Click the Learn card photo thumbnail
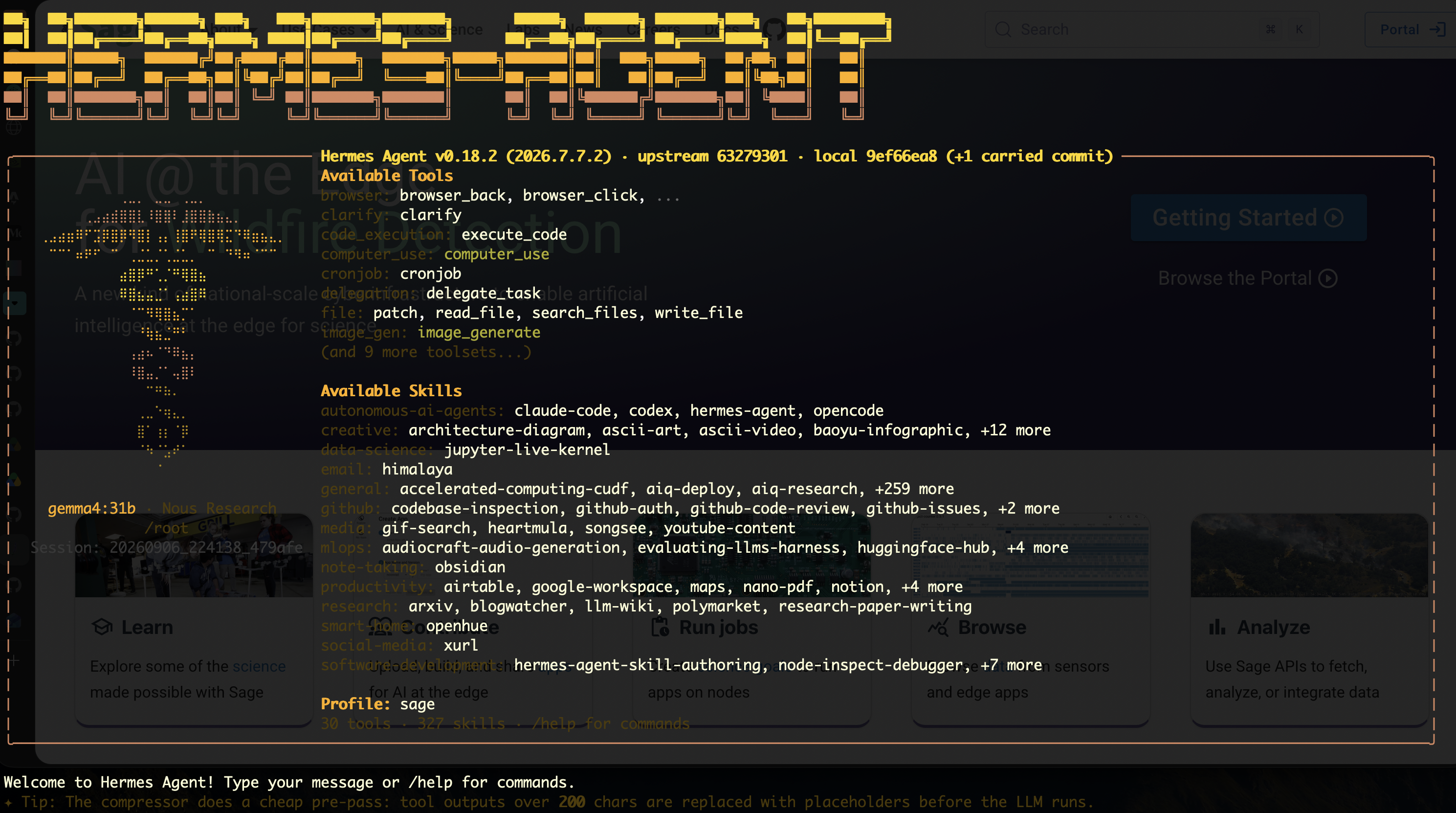The image size is (1456, 813). coord(194,555)
